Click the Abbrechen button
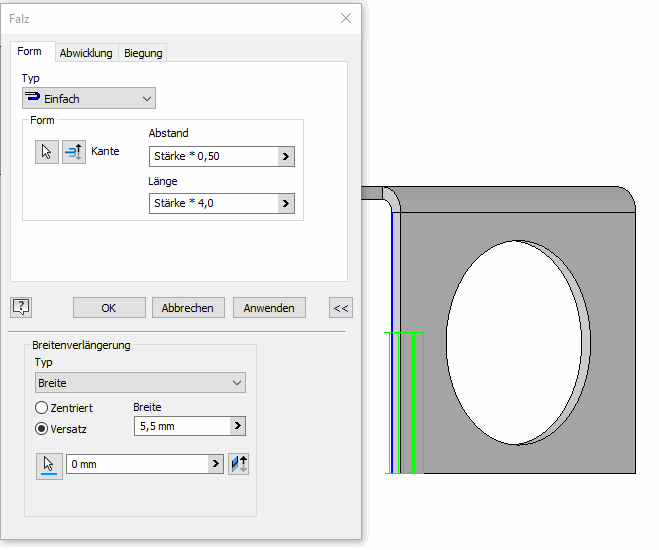This screenshot has width=659, height=550. 187,308
